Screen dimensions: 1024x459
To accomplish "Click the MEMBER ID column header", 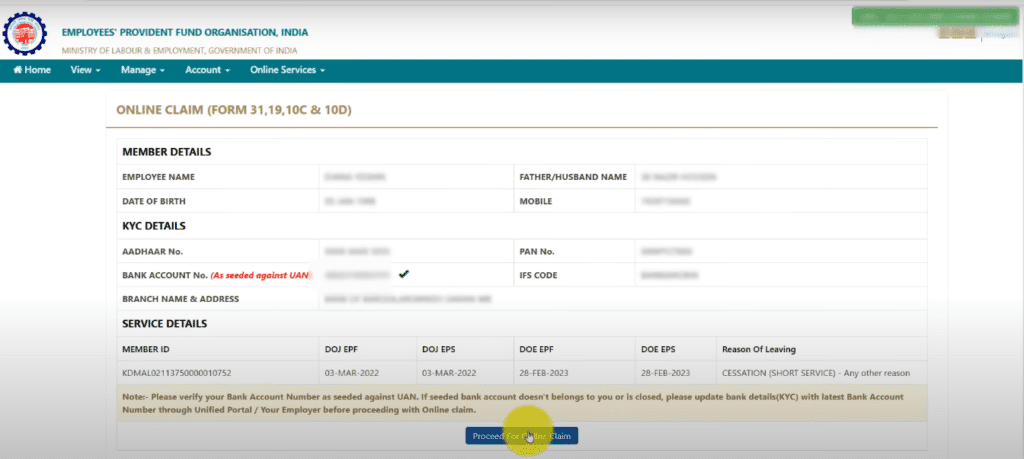I will click(x=146, y=349).
